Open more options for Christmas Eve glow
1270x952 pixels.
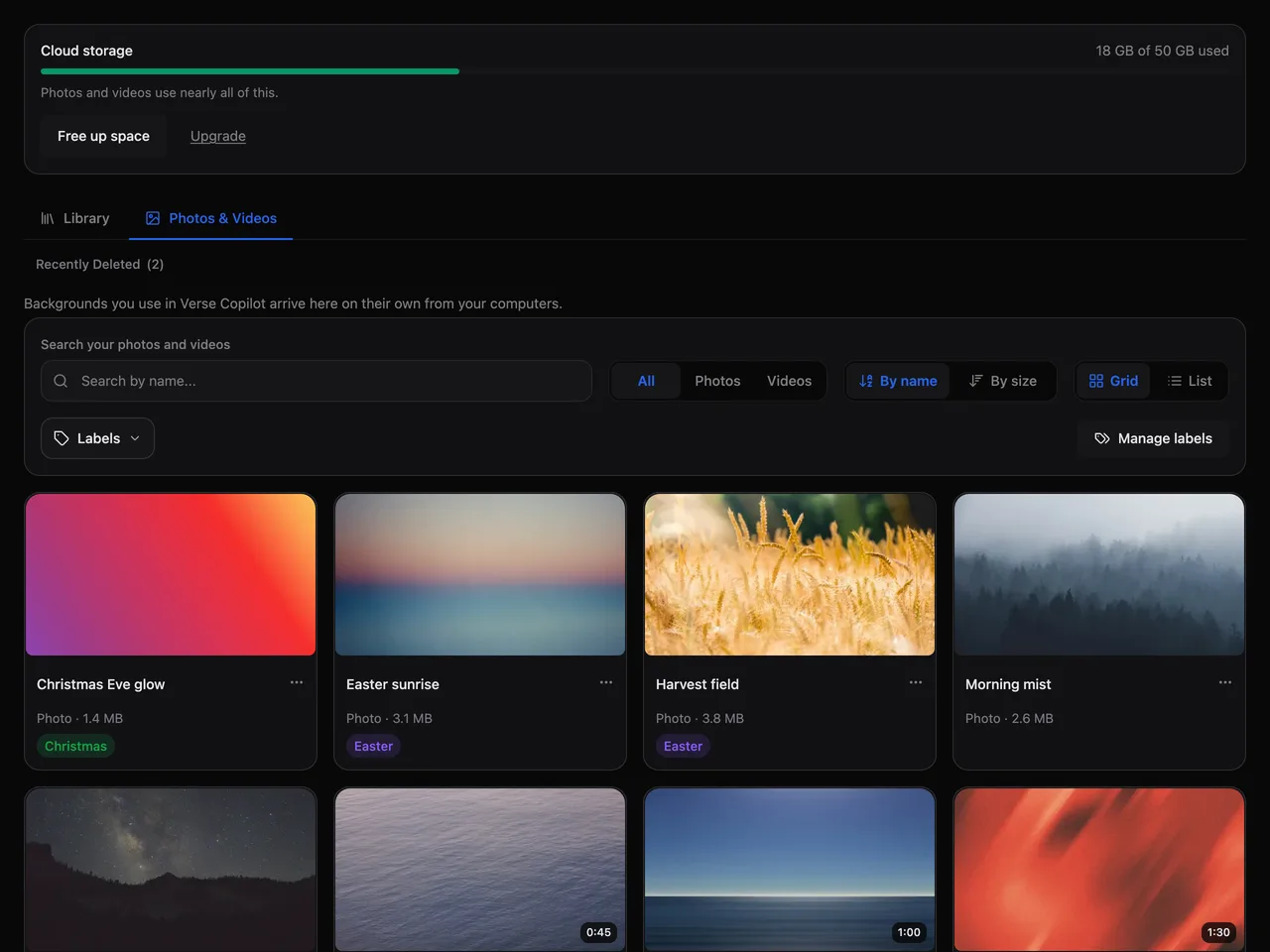297,682
